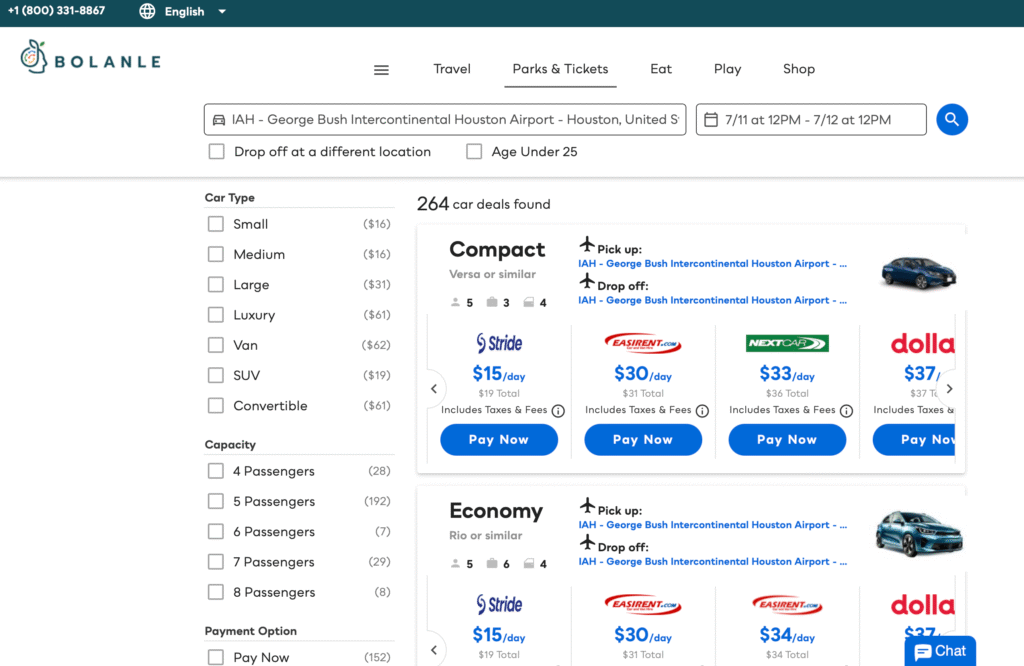Click the Compact pick-up airplane icon
The height and width of the screenshot is (666, 1024).
click(x=587, y=245)
